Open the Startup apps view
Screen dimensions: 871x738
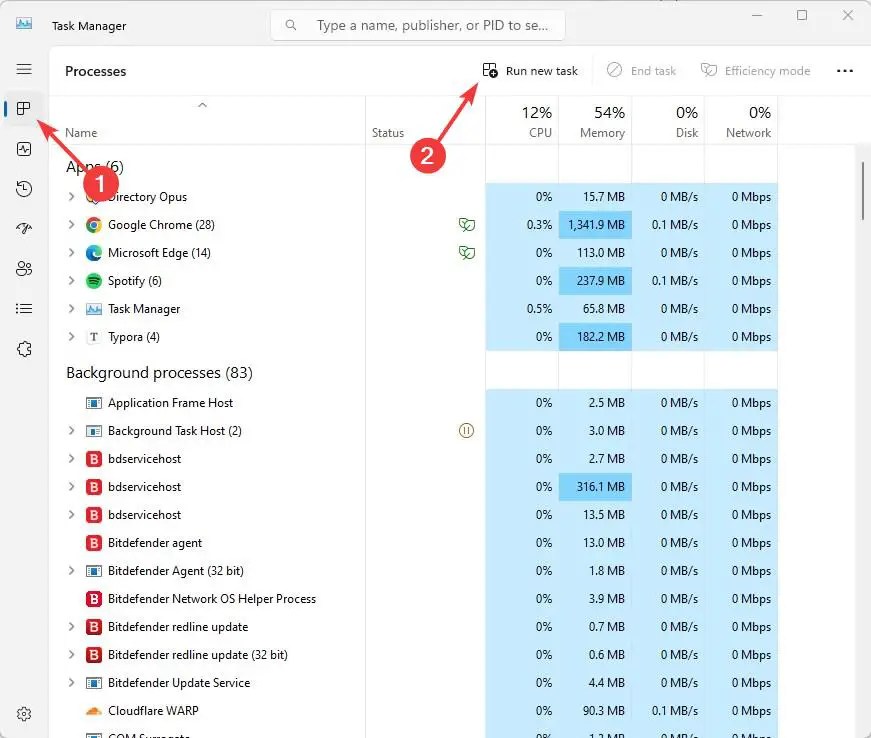point(23,228)
